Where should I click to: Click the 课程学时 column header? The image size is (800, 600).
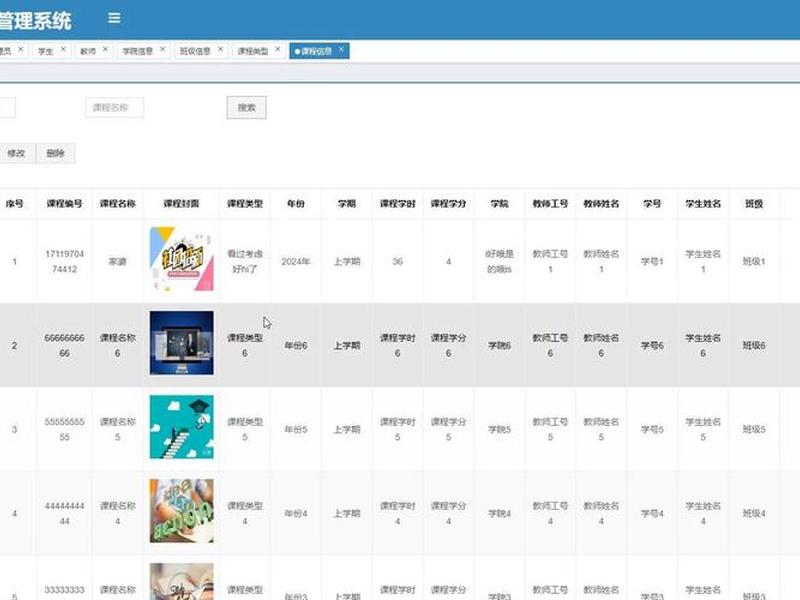[397, 204]
